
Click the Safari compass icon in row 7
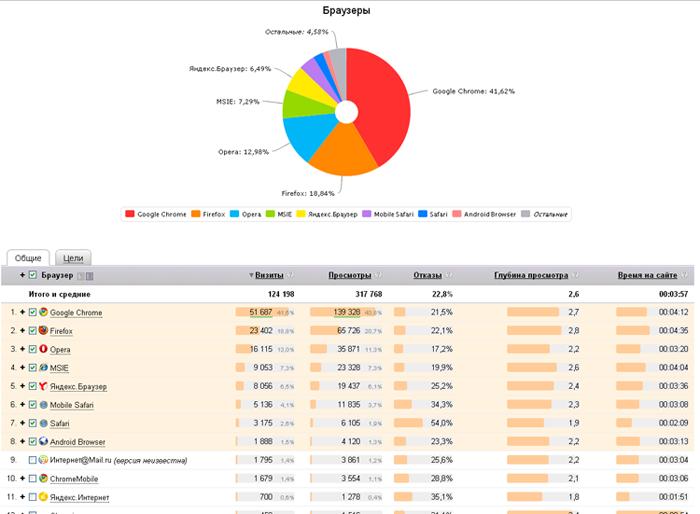(43, 423)
